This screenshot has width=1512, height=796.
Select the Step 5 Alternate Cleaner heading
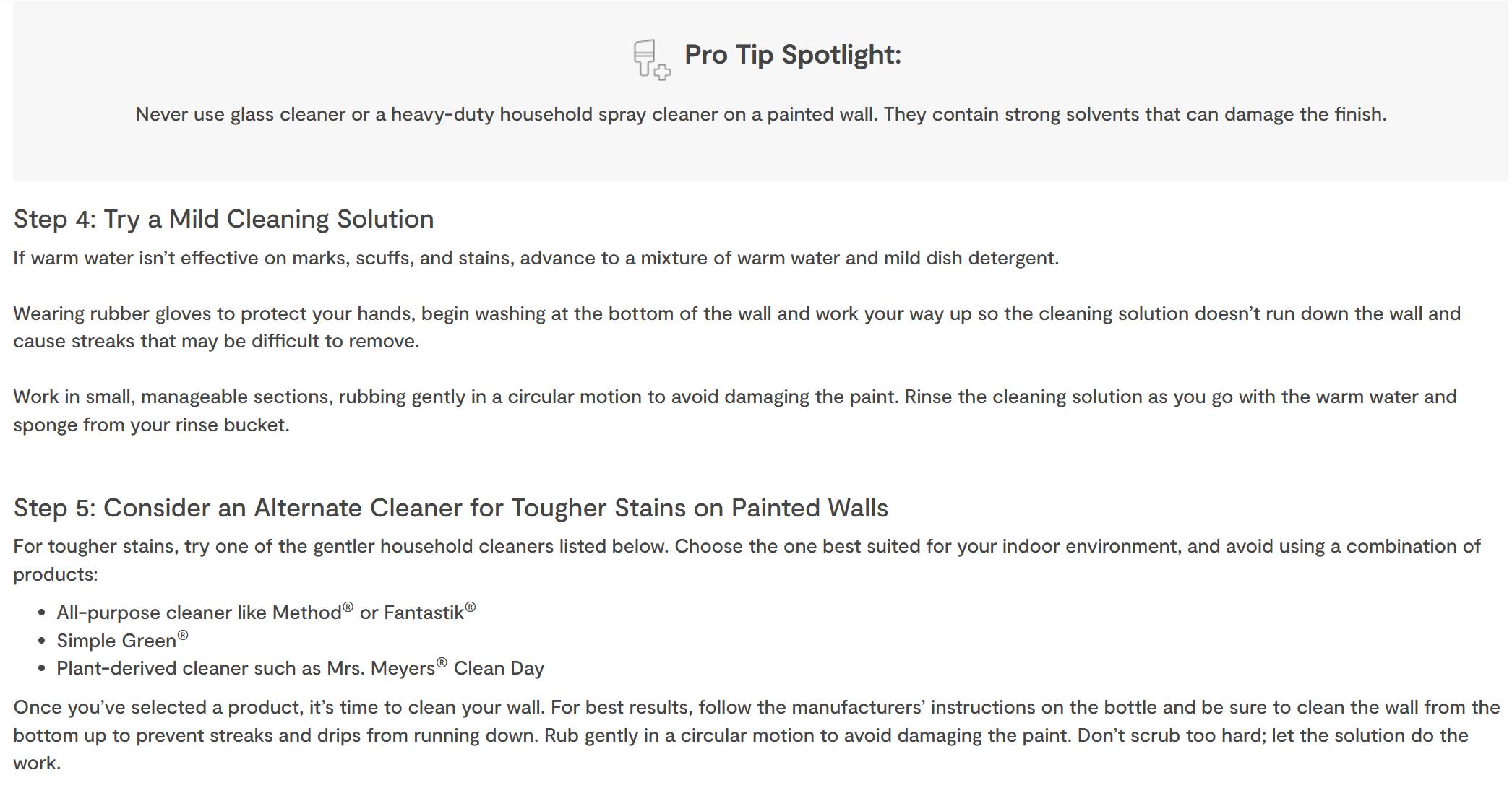(x=450, y=508)
